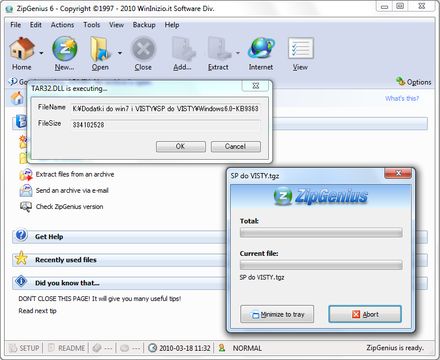Click the ZipGenius logo in the progress dialog
Viewport: 440px width, 360px height.
pos(321,196)
